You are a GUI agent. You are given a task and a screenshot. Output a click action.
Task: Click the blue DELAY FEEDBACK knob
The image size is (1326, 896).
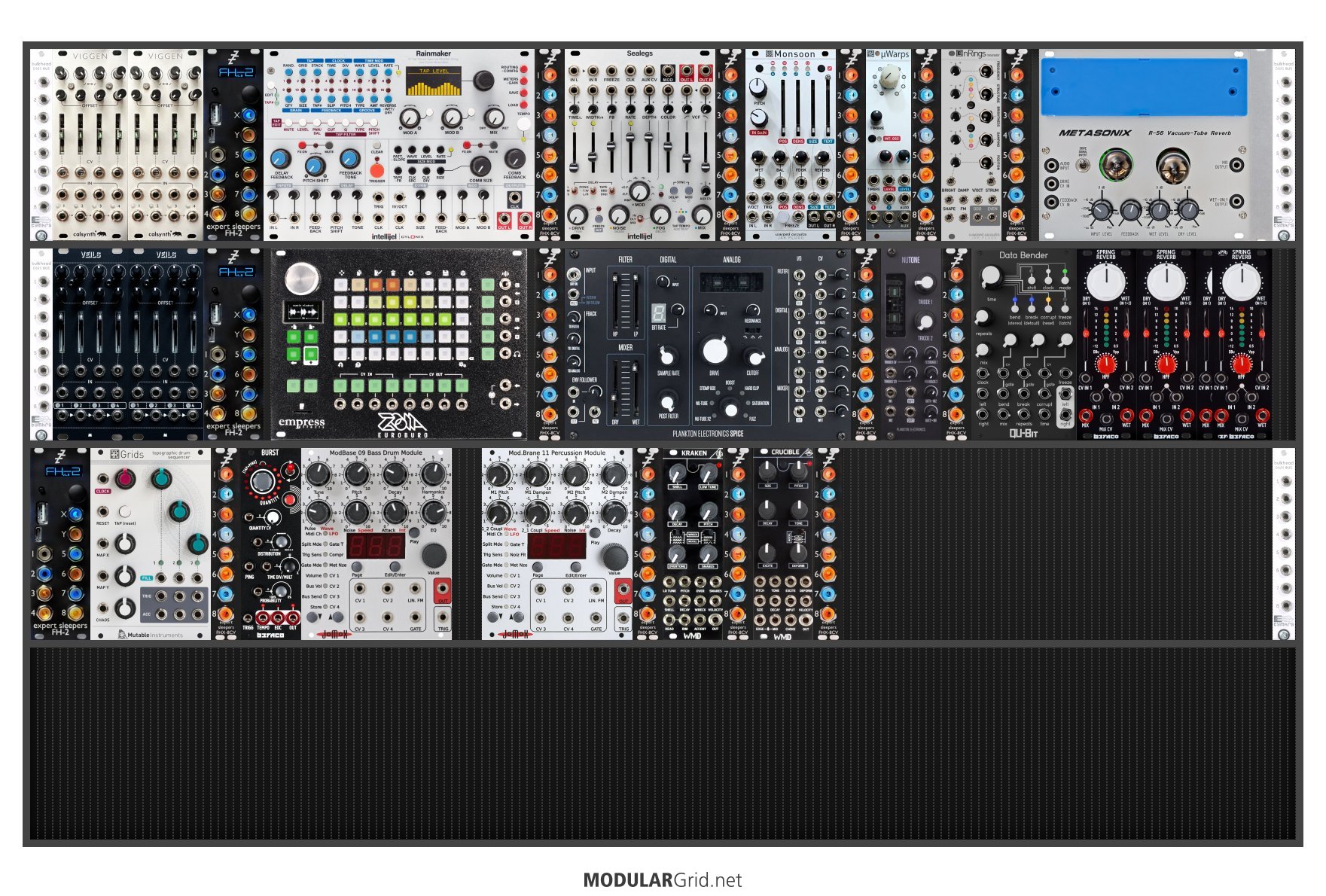click(x=281, y=159)
